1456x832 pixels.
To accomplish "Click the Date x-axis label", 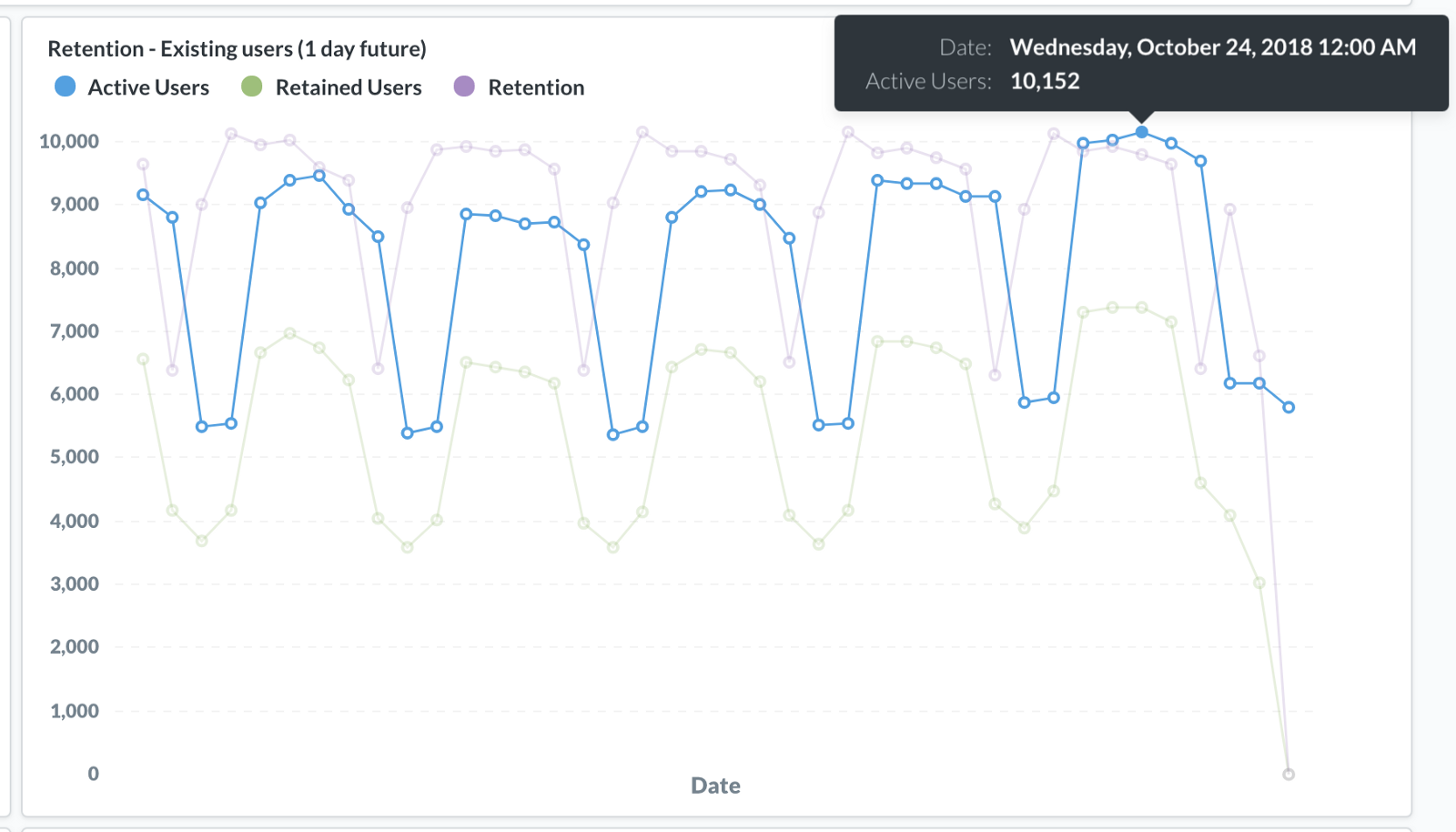I will coord(715,786).
